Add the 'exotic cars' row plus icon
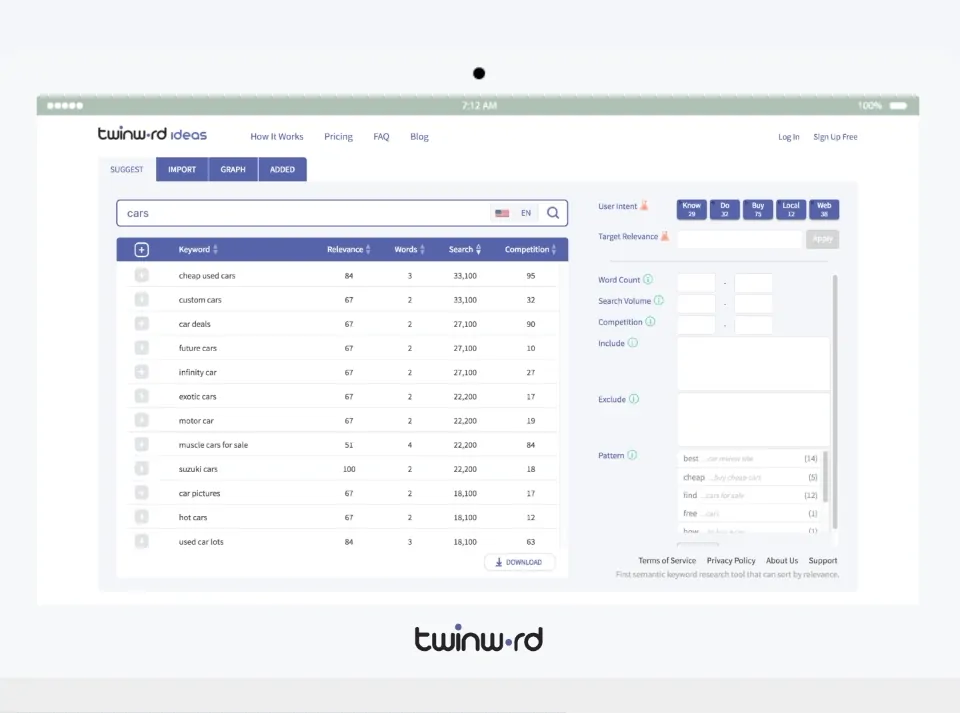 click(141, 397)
